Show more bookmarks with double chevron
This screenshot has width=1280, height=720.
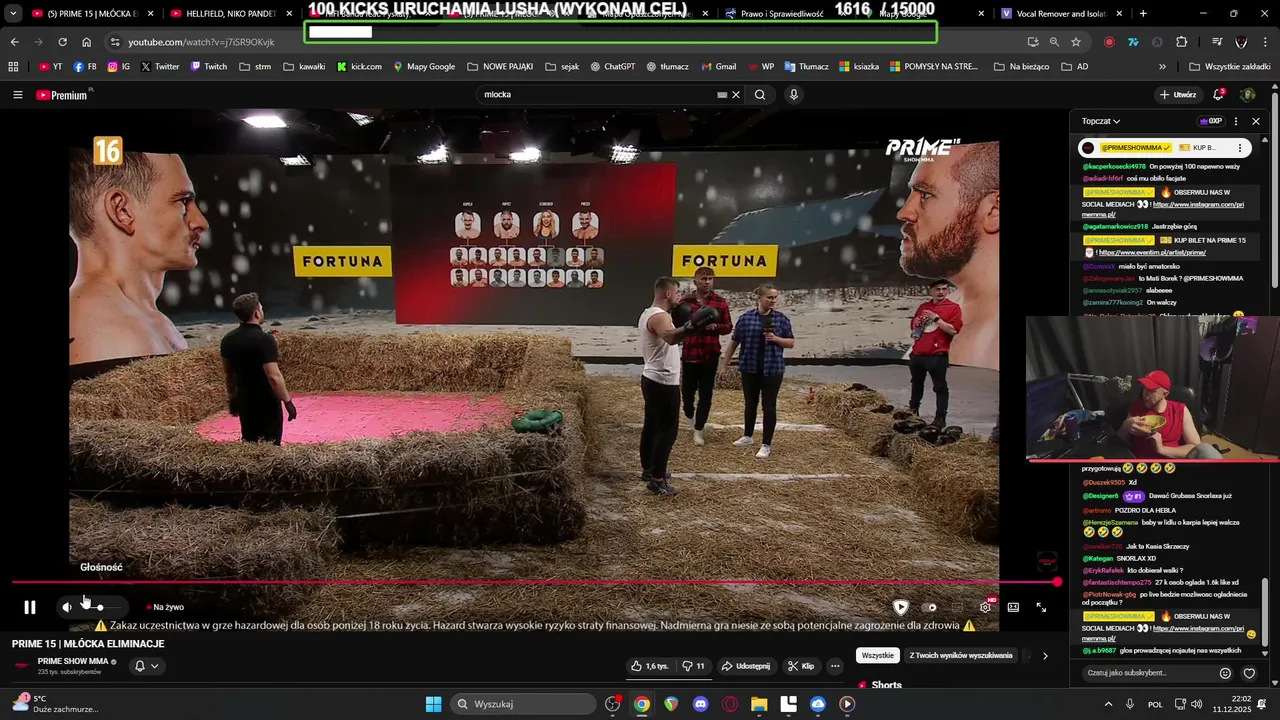[1162, 67]
